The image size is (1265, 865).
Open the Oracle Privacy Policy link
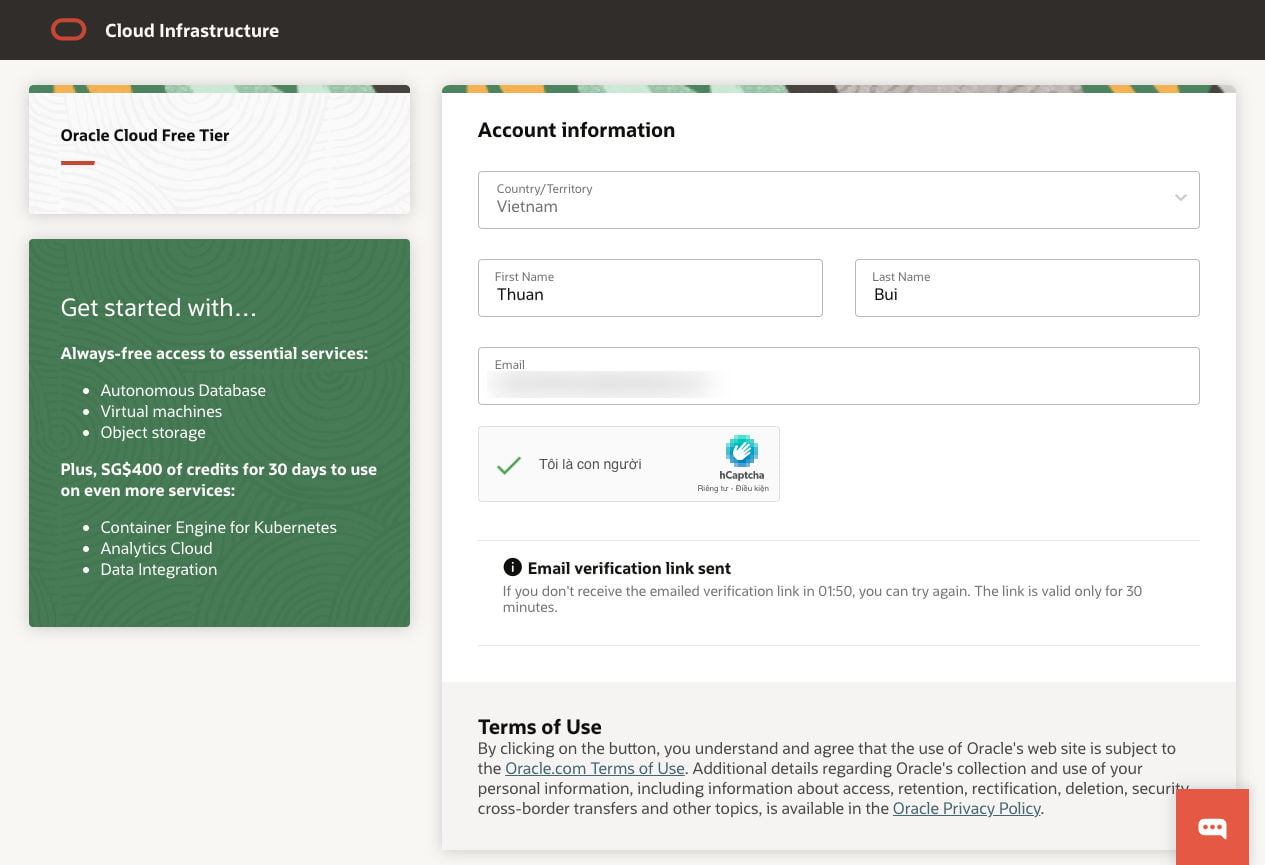[x=966, y=809]
